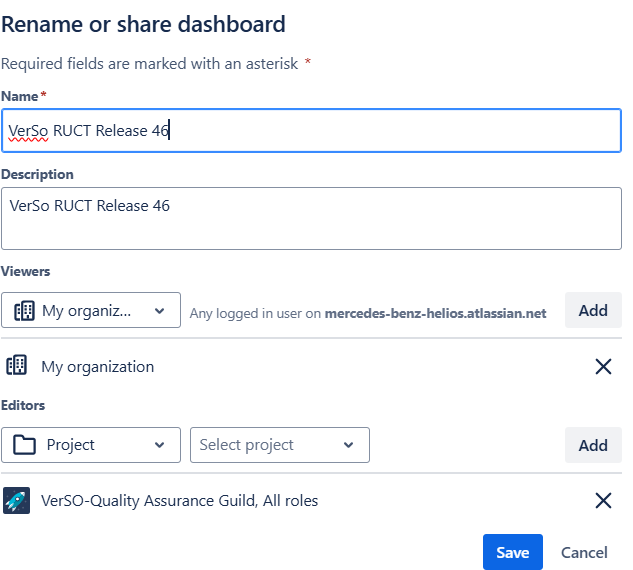Click the organization building icon in viewers dropdown
The height and width of the screenshot is (570, 633).
tap(24, 311)
